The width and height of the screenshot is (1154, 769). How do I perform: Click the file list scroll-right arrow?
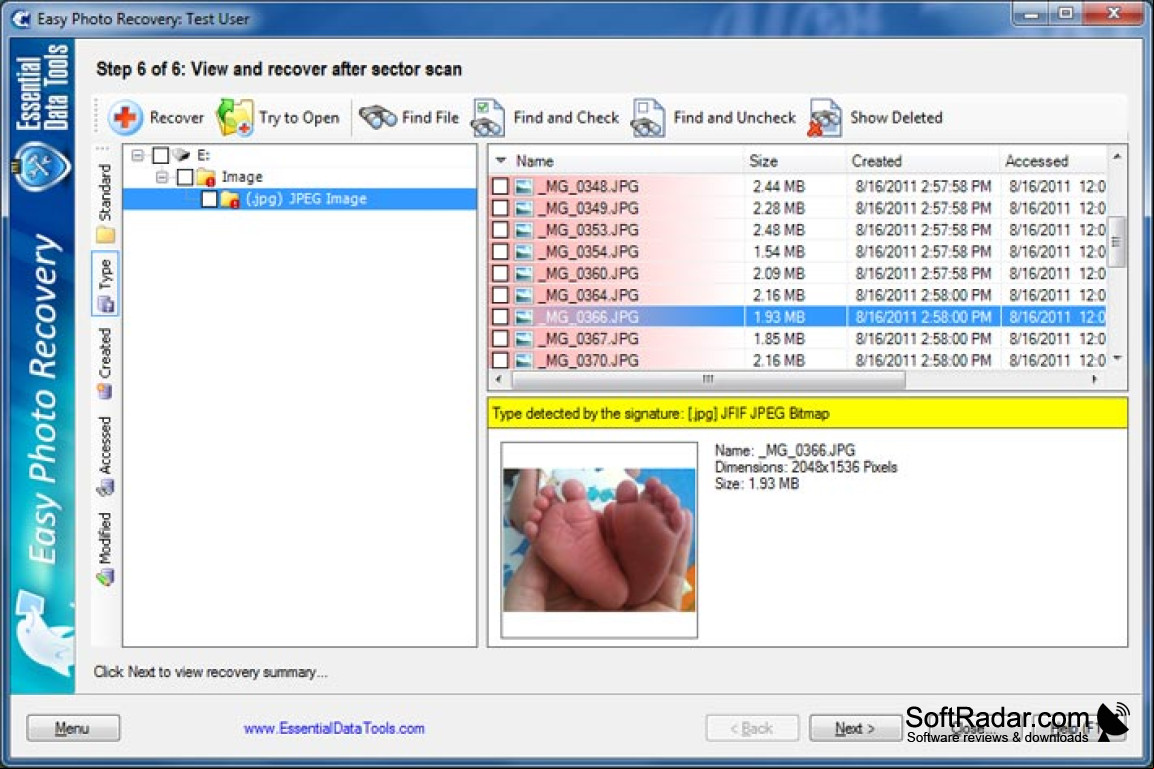1095,380
